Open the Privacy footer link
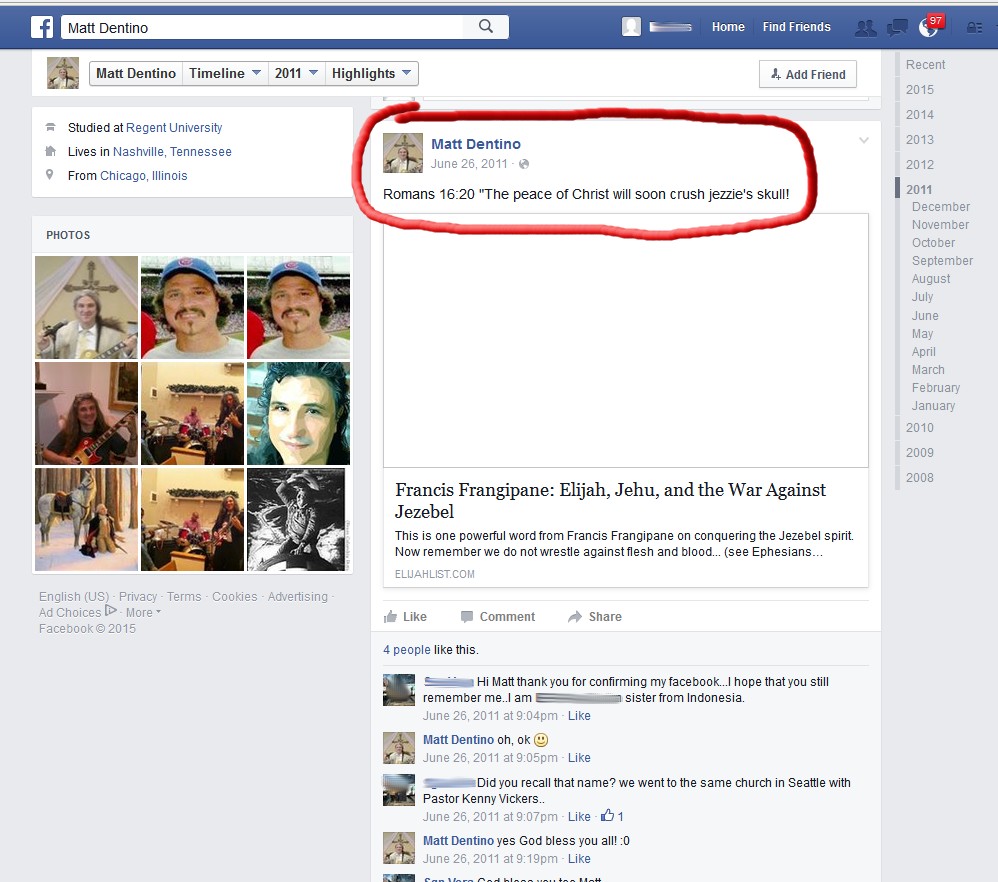This screenshot has height=882, width=998. 137,596
